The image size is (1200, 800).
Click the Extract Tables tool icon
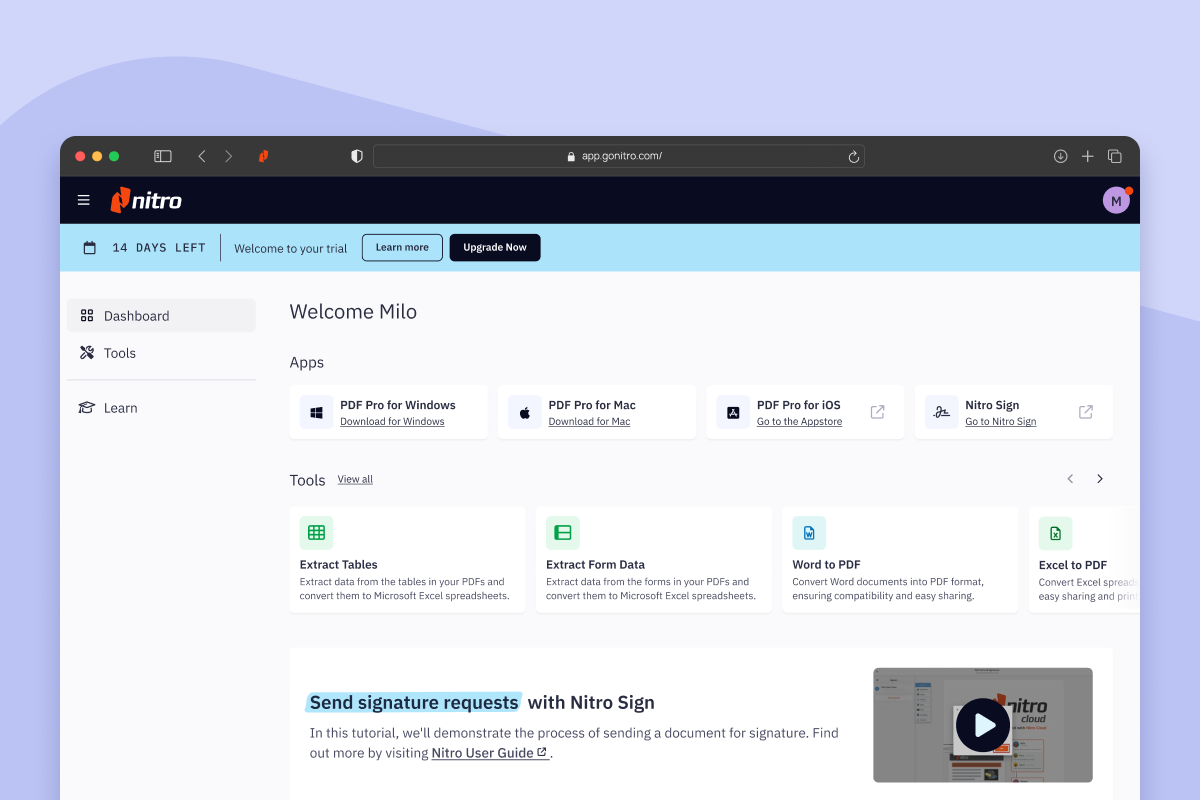317,533
